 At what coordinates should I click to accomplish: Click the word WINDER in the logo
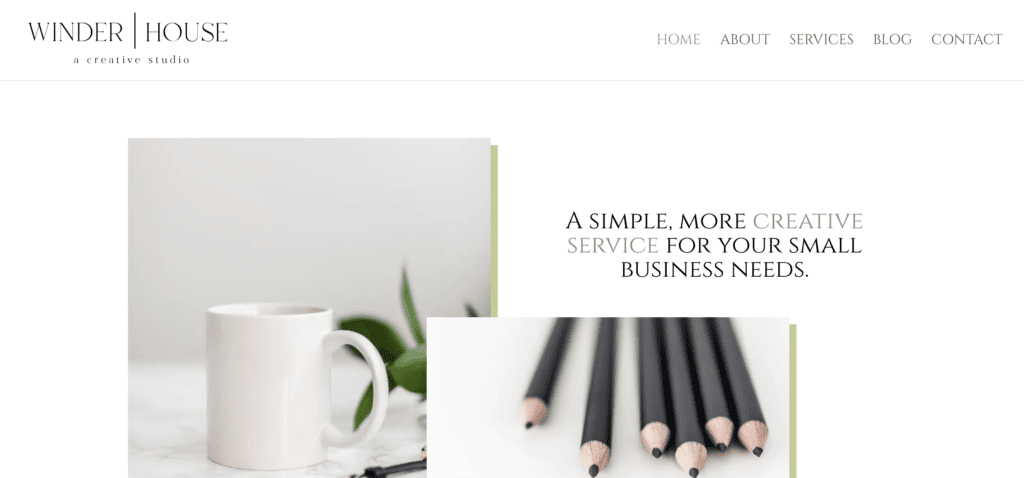click(75, 32)
